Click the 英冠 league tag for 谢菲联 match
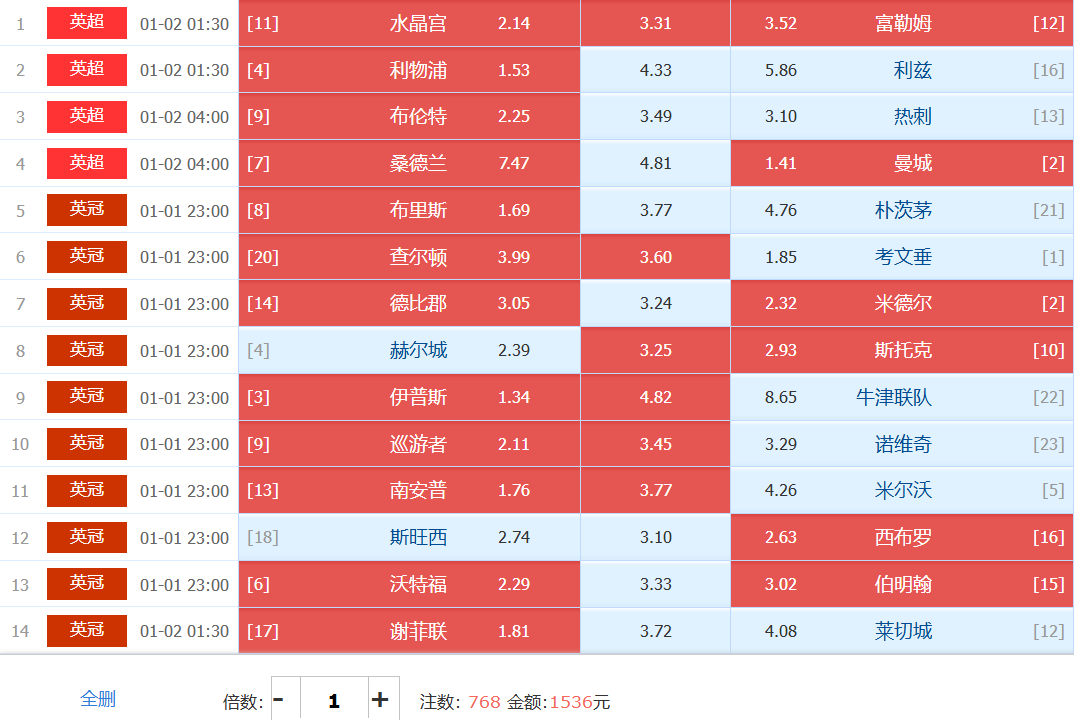1074x720 pixels. [87, 631]
